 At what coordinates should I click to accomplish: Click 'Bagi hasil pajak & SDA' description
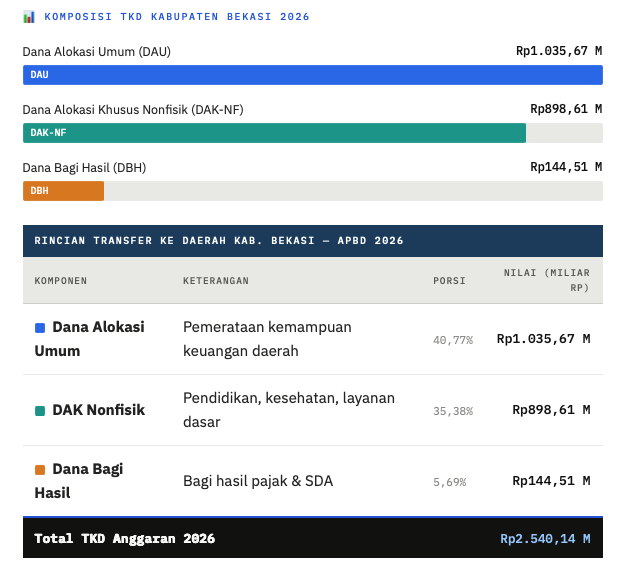tap(258, 481)
